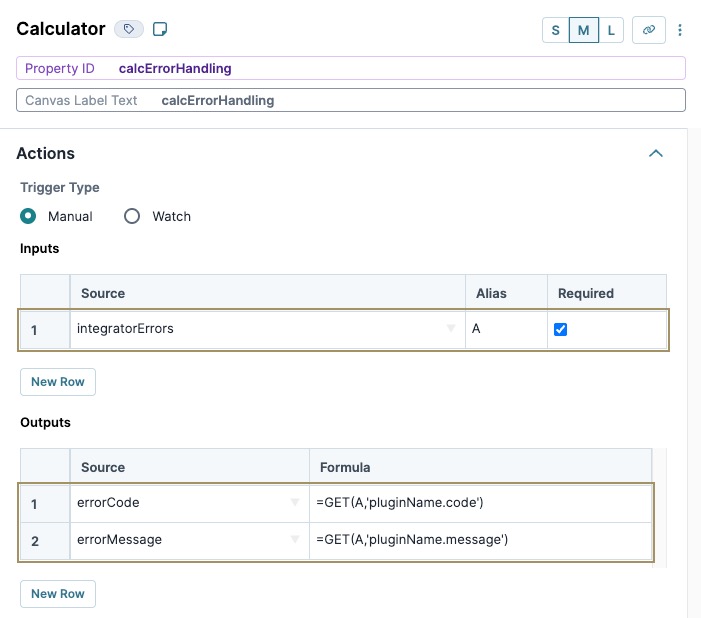Select the M size option
The width and height of the screenshot is (701, 618).
click(583, 30)
